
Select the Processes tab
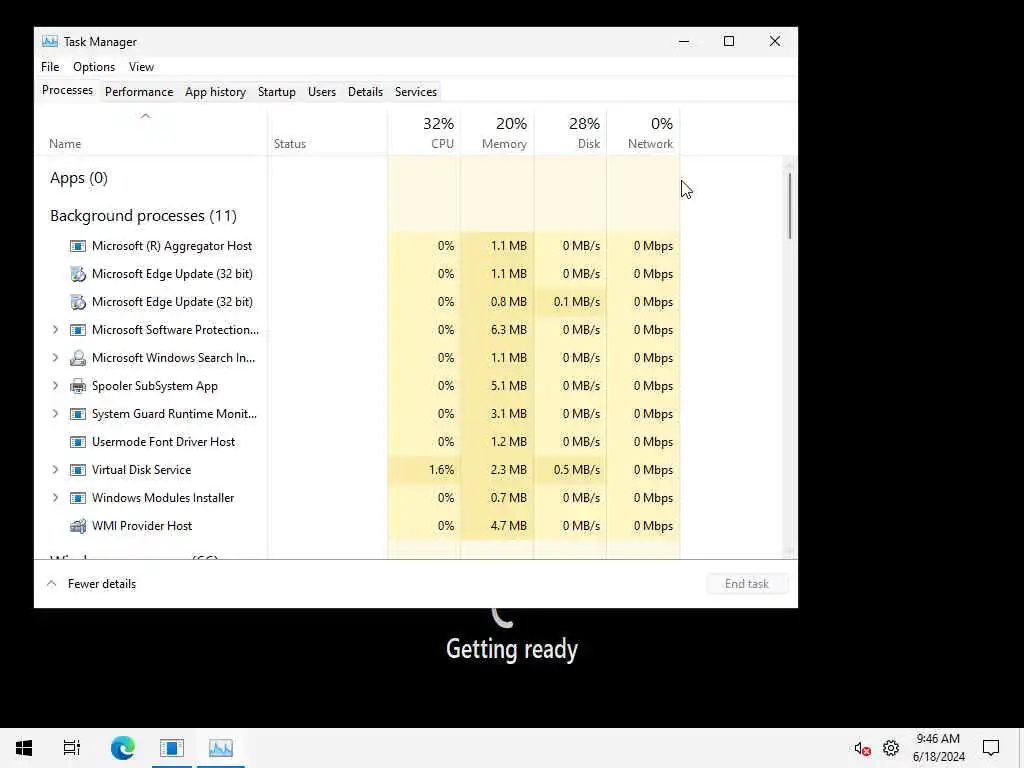(67, 90)
